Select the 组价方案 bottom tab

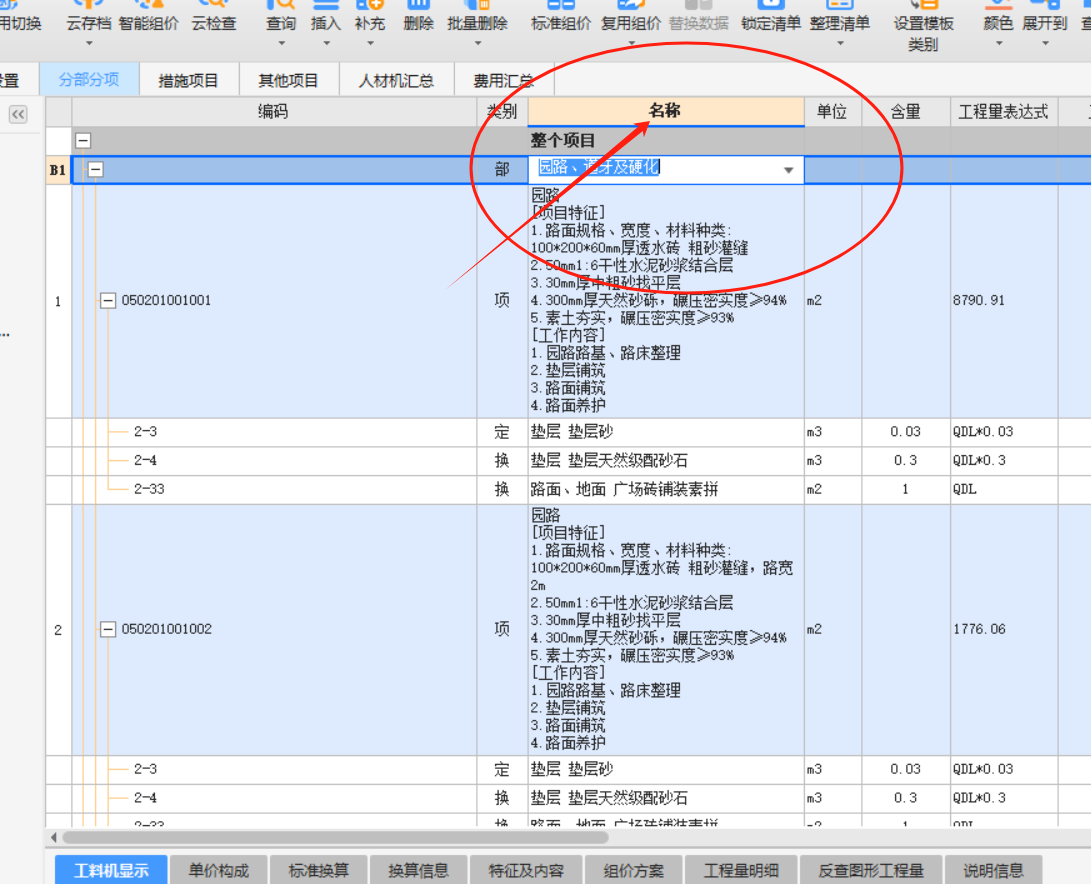coord(633,870)
